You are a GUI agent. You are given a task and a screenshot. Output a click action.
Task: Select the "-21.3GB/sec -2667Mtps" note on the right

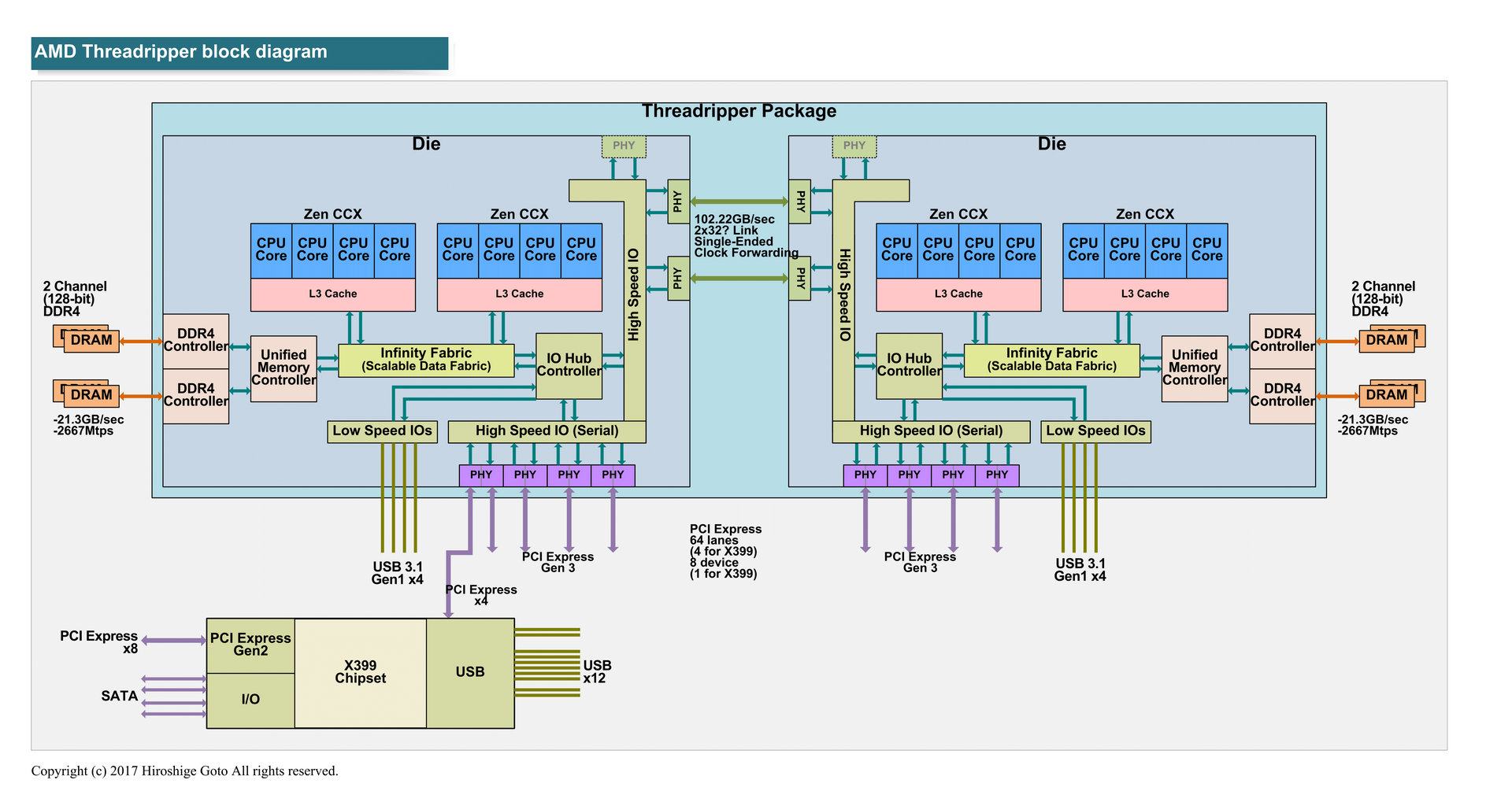tap(1373, 425)
